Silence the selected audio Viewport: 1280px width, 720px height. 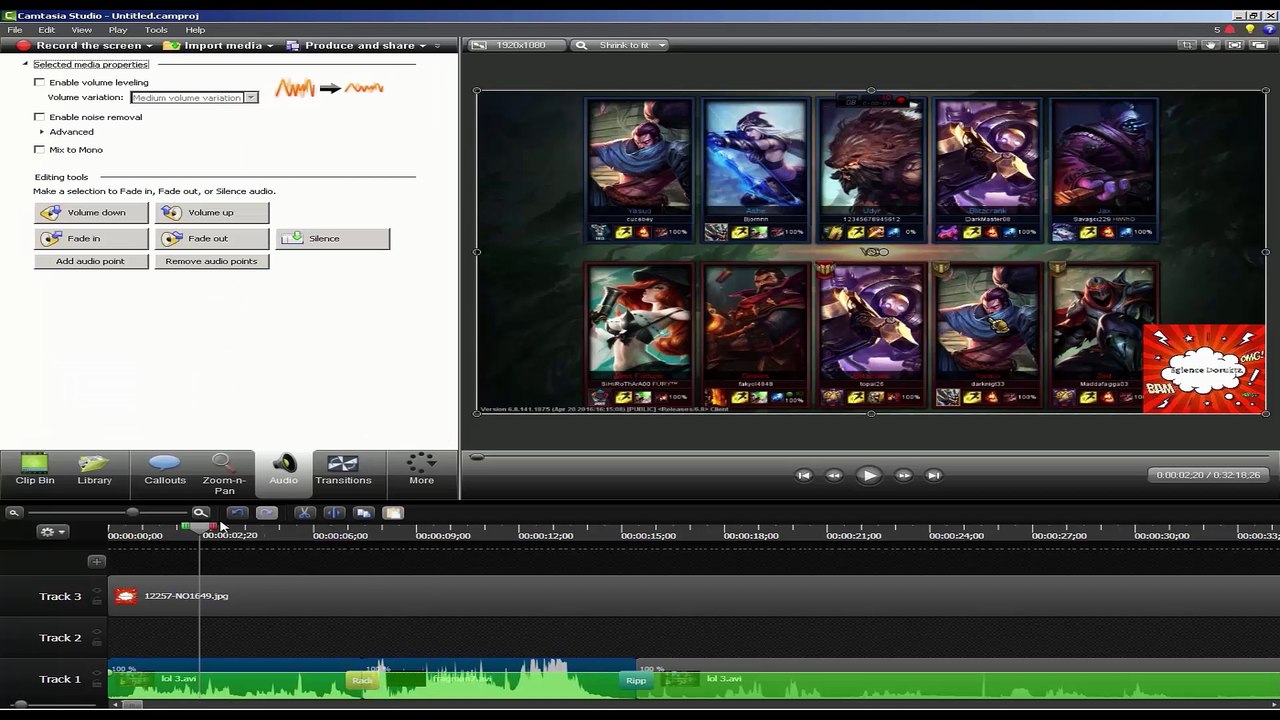(x=332, y=238)
